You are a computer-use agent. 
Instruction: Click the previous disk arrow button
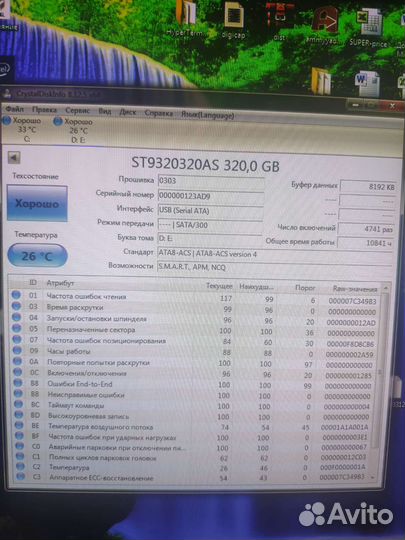[x=14, y=158]
